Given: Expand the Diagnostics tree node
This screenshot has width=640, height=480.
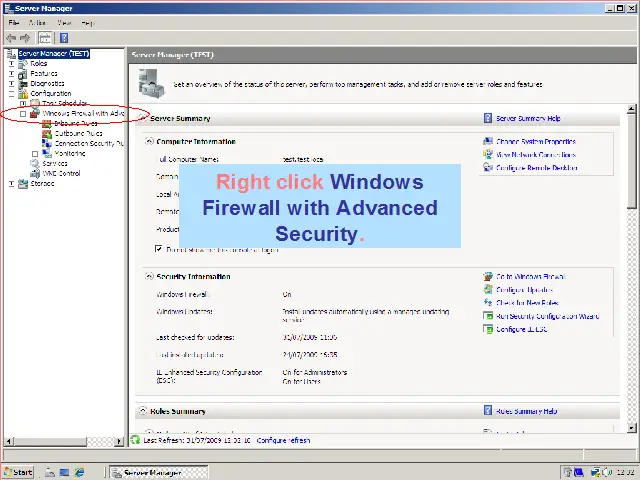Looking at the screenshot, I should [x=11, y=84].
